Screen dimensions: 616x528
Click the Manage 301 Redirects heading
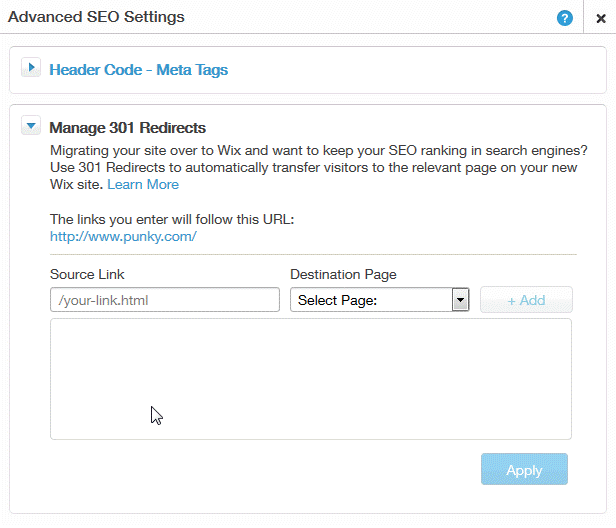point(127,128)
